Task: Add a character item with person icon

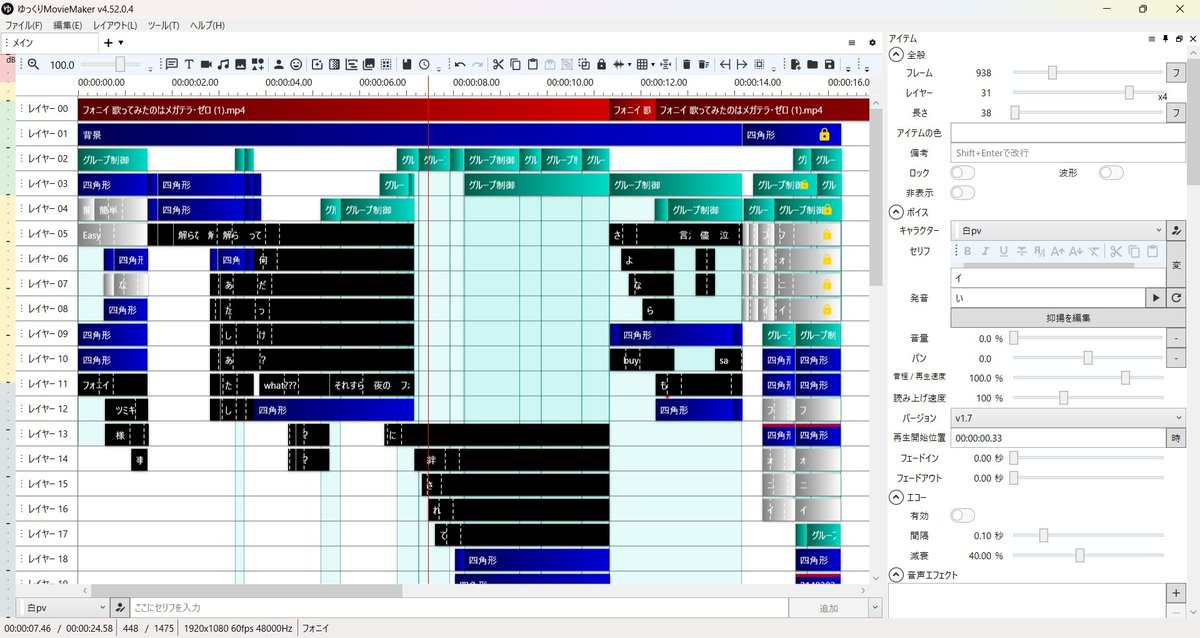Action: 279,64
